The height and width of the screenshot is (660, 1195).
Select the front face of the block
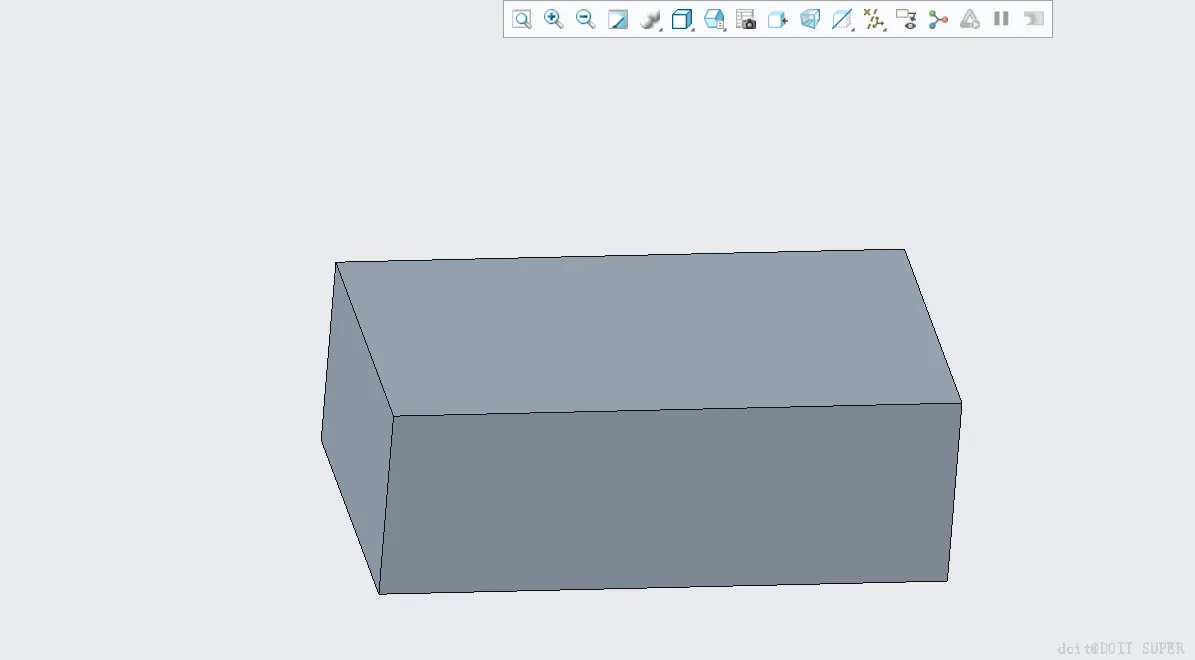tap(669, 499)
